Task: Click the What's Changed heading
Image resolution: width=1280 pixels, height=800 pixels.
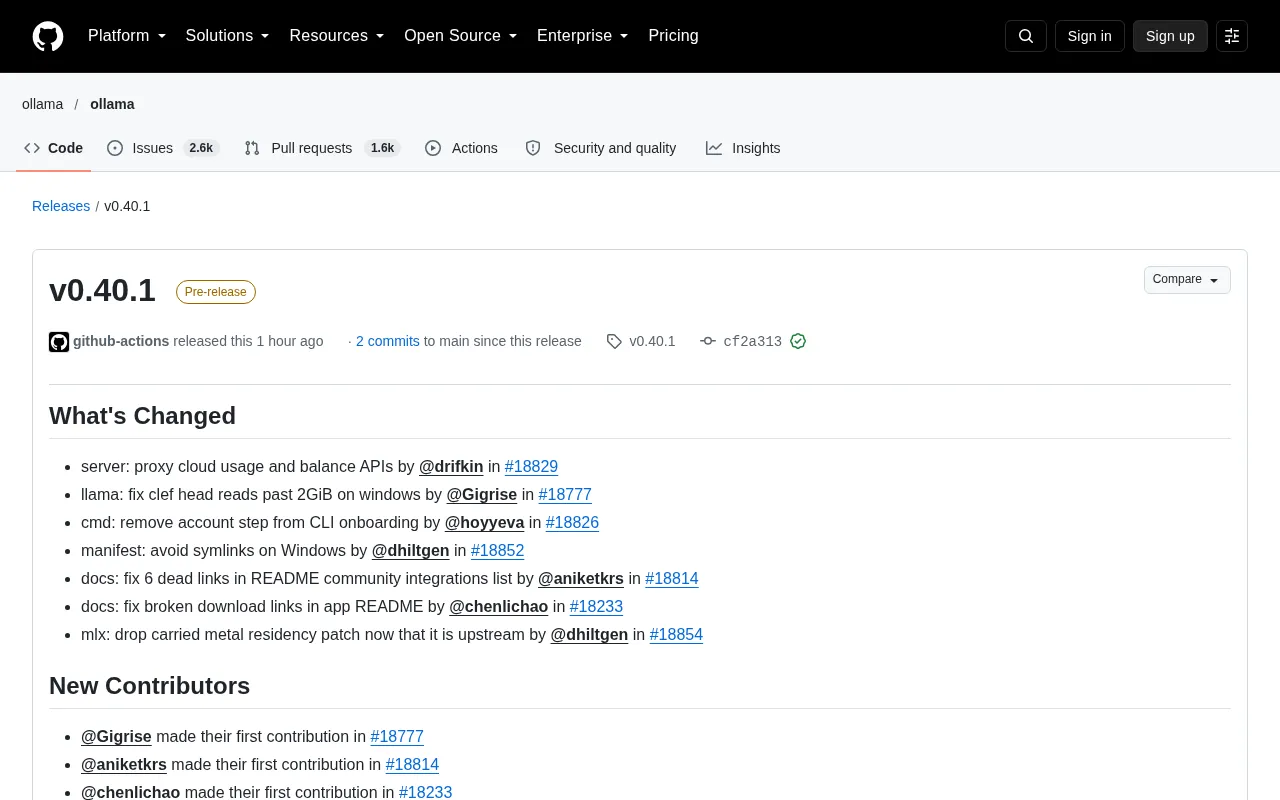Action: (142, 416)
